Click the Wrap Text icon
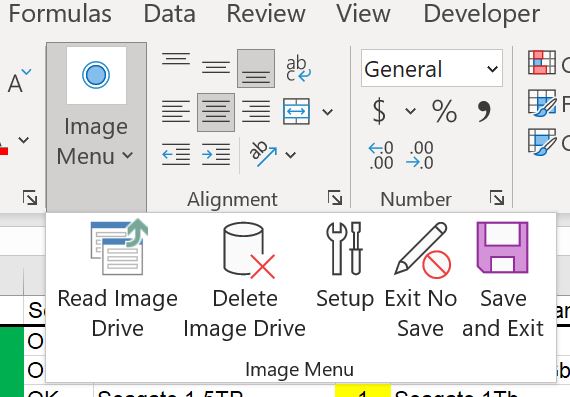 coord(298,69)
